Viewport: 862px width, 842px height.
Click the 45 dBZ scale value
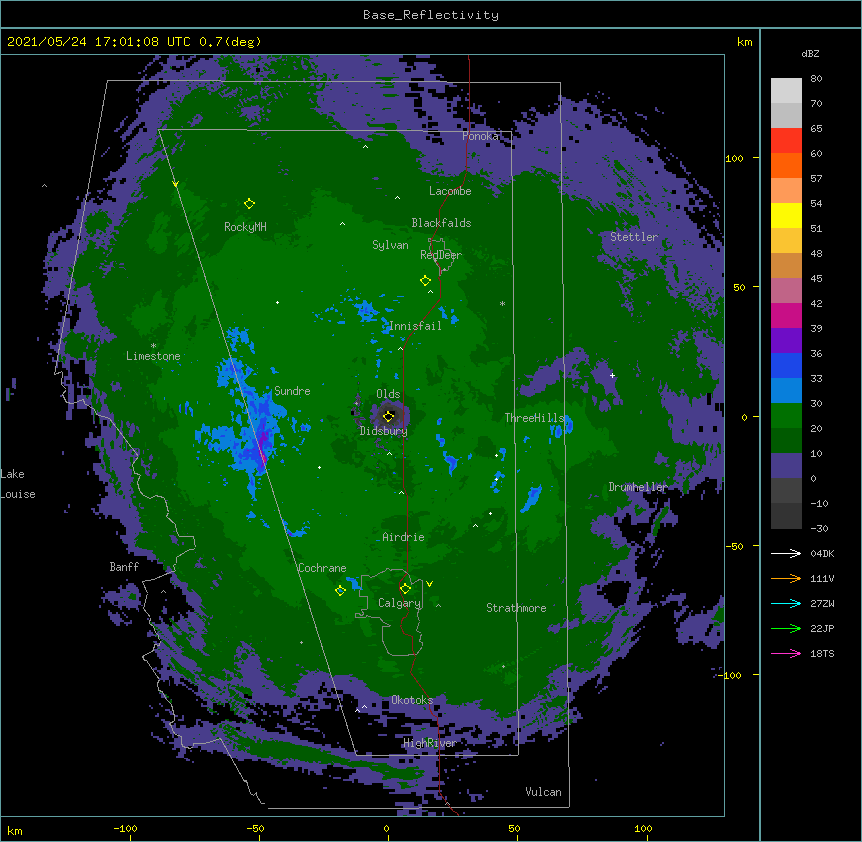816,279
